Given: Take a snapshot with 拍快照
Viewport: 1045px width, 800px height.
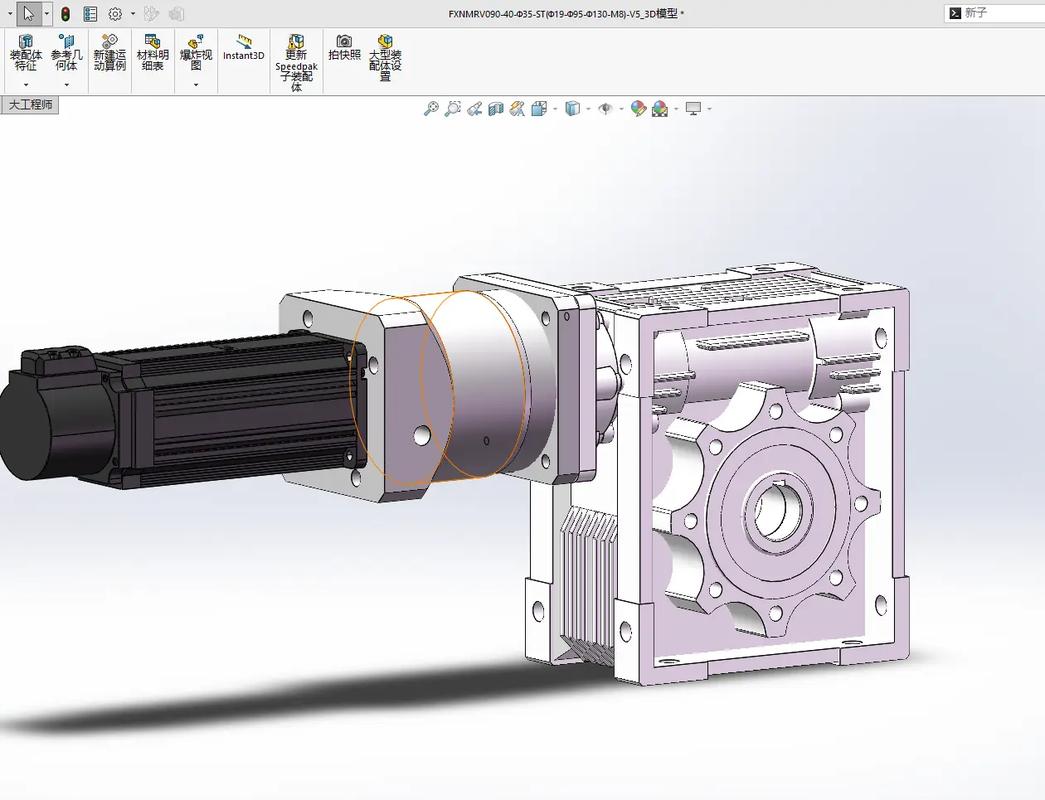Looking at the screenshot, I should [x=344, y=48].
